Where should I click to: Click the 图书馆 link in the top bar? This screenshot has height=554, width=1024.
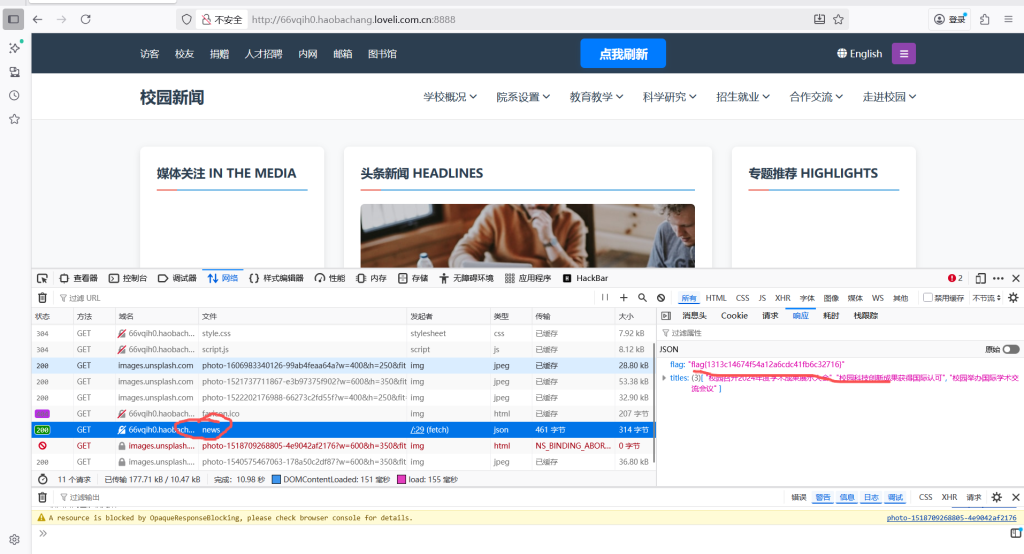pyautogui.click(x=382, y=54)
